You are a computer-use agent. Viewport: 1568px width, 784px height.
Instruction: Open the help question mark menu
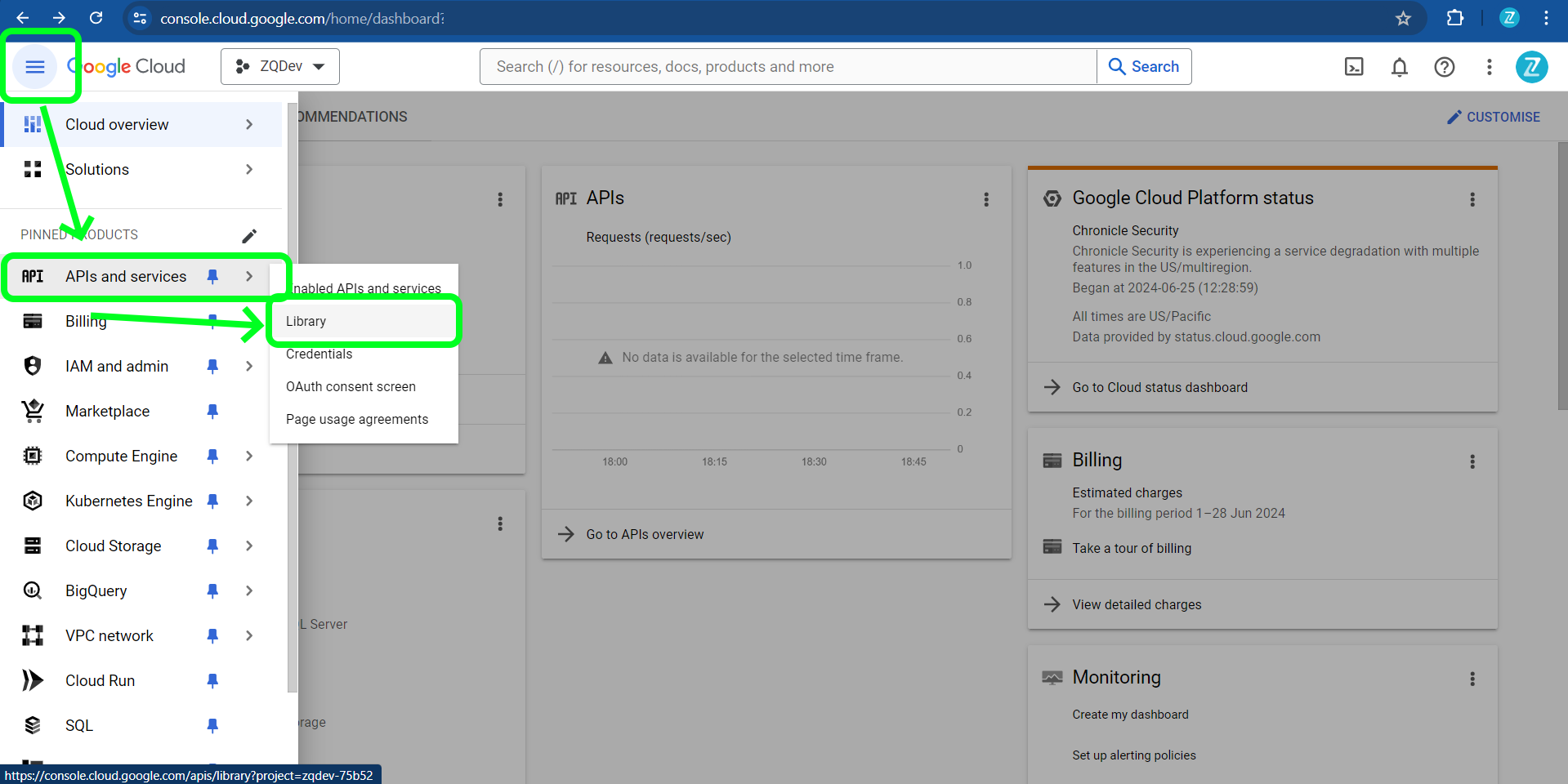point(1444,66)
